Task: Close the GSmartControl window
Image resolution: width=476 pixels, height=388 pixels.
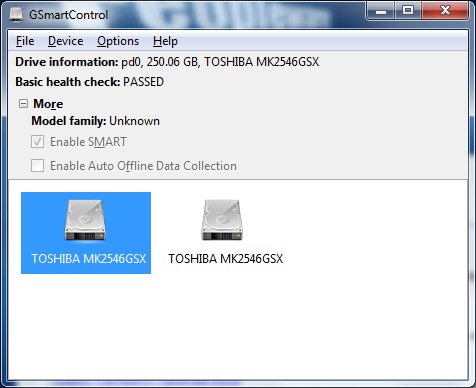Action: 446,11
